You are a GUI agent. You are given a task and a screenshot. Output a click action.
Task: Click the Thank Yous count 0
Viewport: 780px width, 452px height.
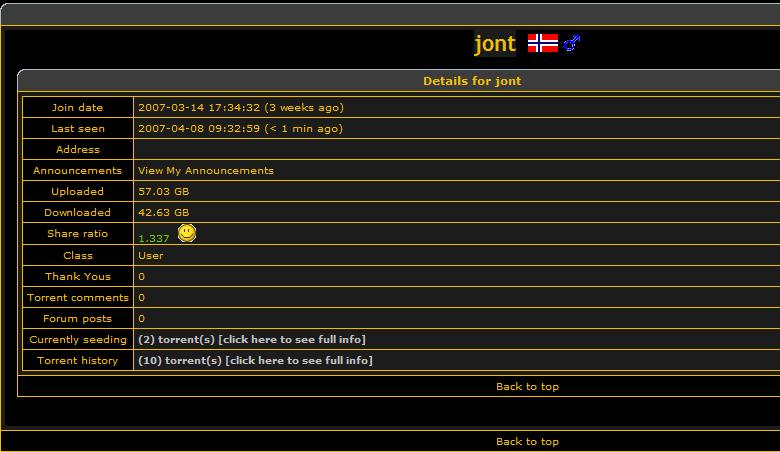(x=142, y=276)
